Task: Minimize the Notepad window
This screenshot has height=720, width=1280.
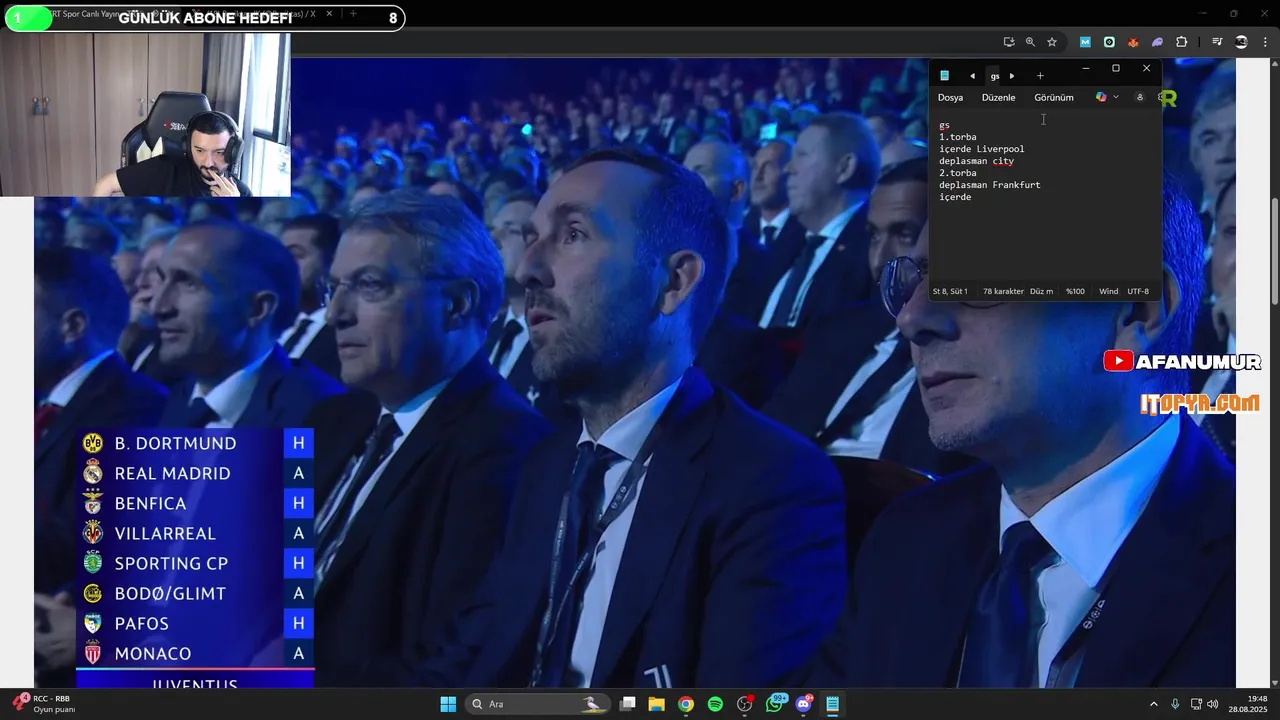Action: (x=1086, y=69)
